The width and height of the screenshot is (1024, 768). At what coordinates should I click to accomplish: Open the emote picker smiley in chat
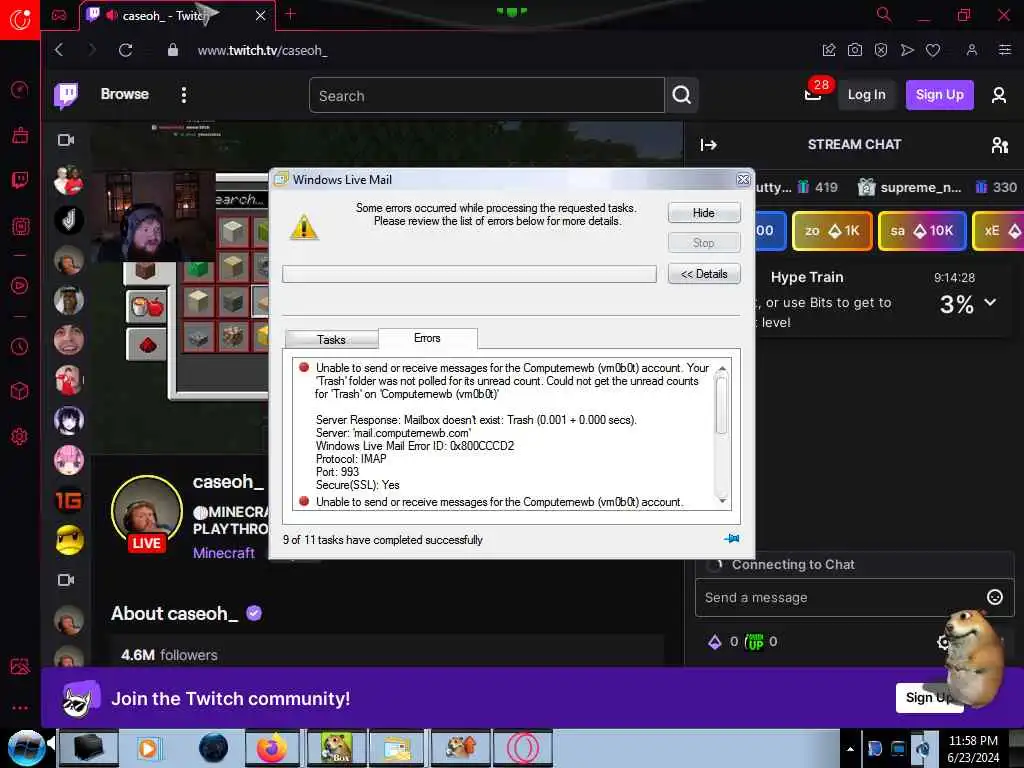click(995, 597)
